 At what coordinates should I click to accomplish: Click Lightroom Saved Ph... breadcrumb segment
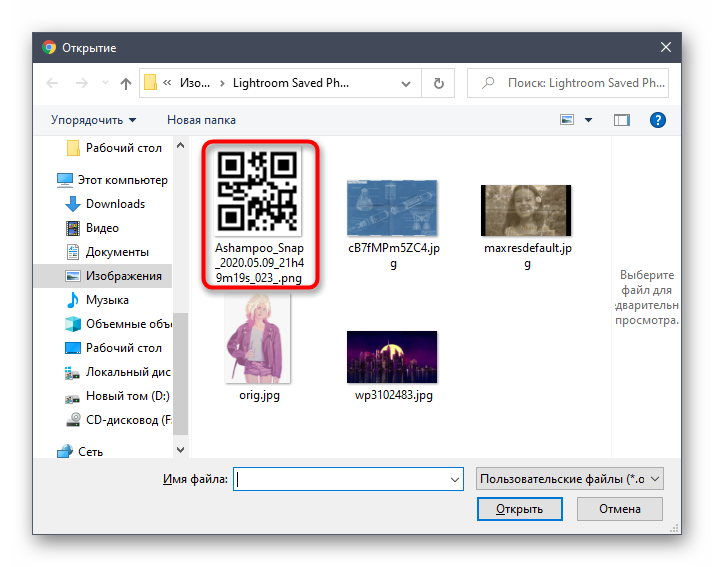coord(291,83)
